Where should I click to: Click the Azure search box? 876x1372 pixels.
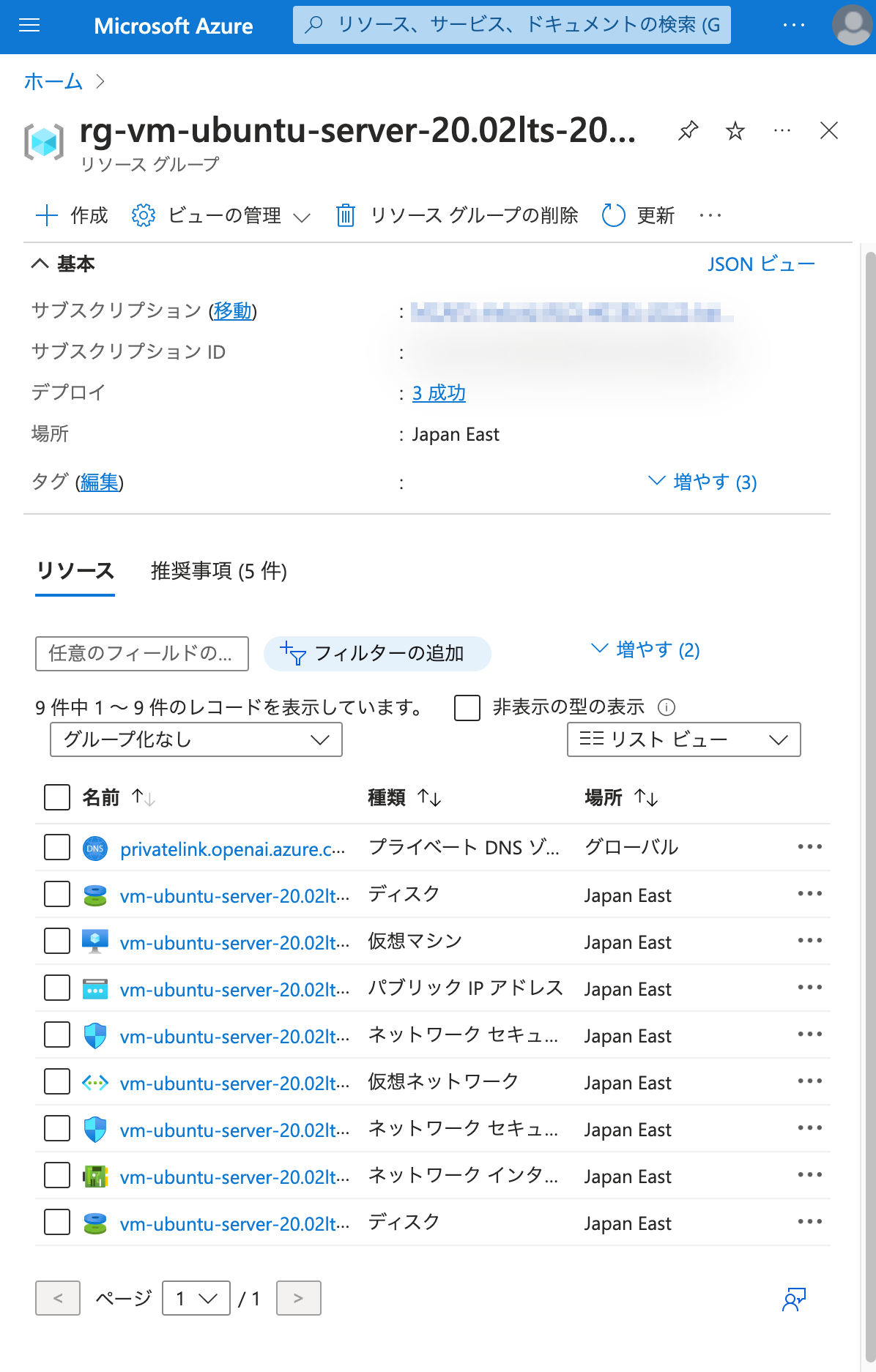point(512,26)
